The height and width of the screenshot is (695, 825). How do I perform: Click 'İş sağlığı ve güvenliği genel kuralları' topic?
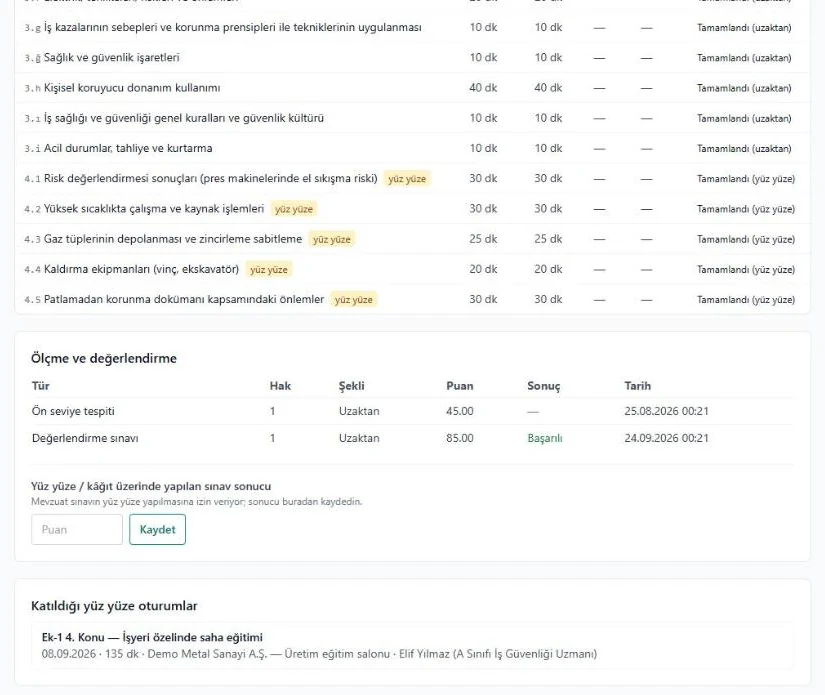point(184,118)
